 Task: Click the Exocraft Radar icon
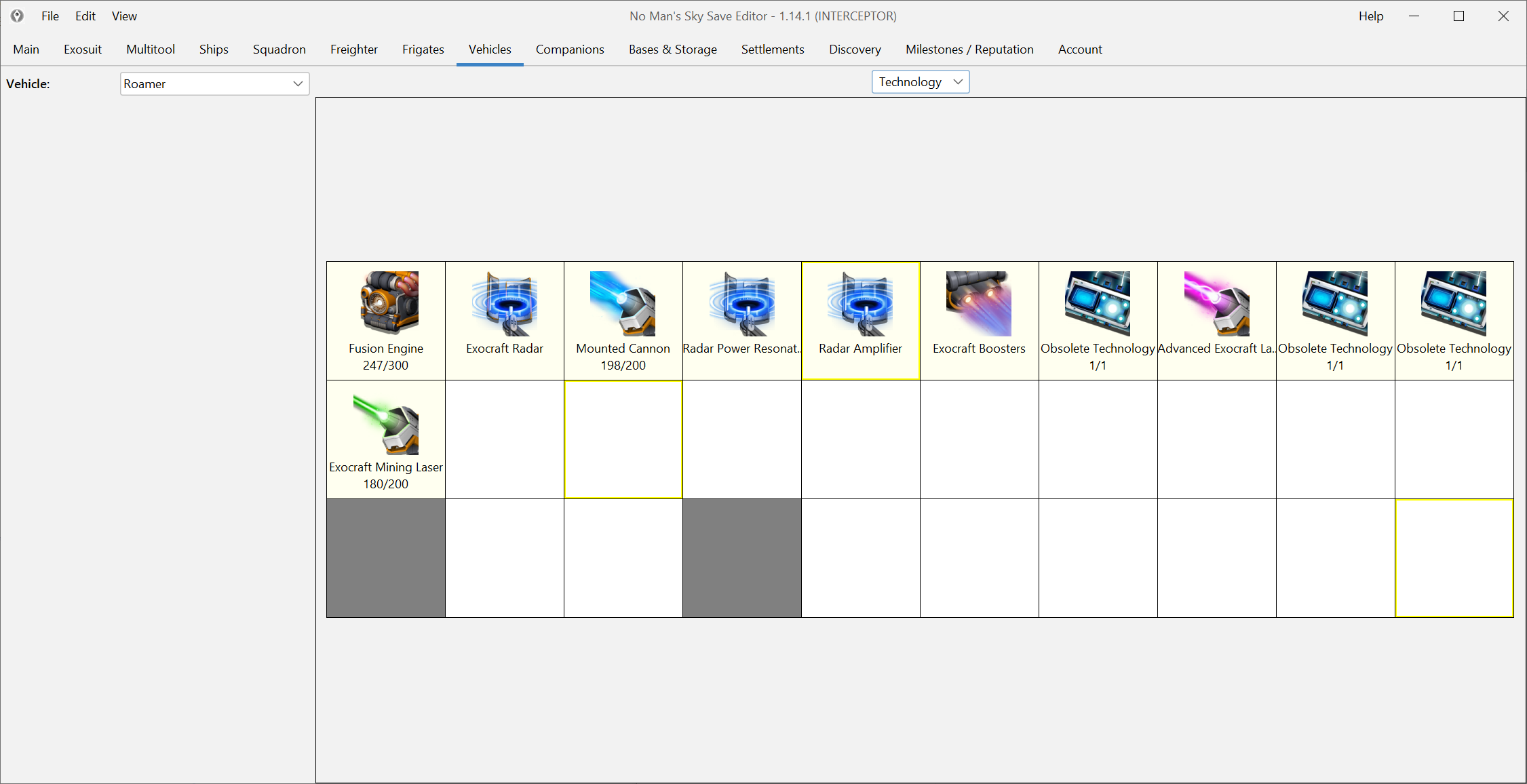coord(504,302)
